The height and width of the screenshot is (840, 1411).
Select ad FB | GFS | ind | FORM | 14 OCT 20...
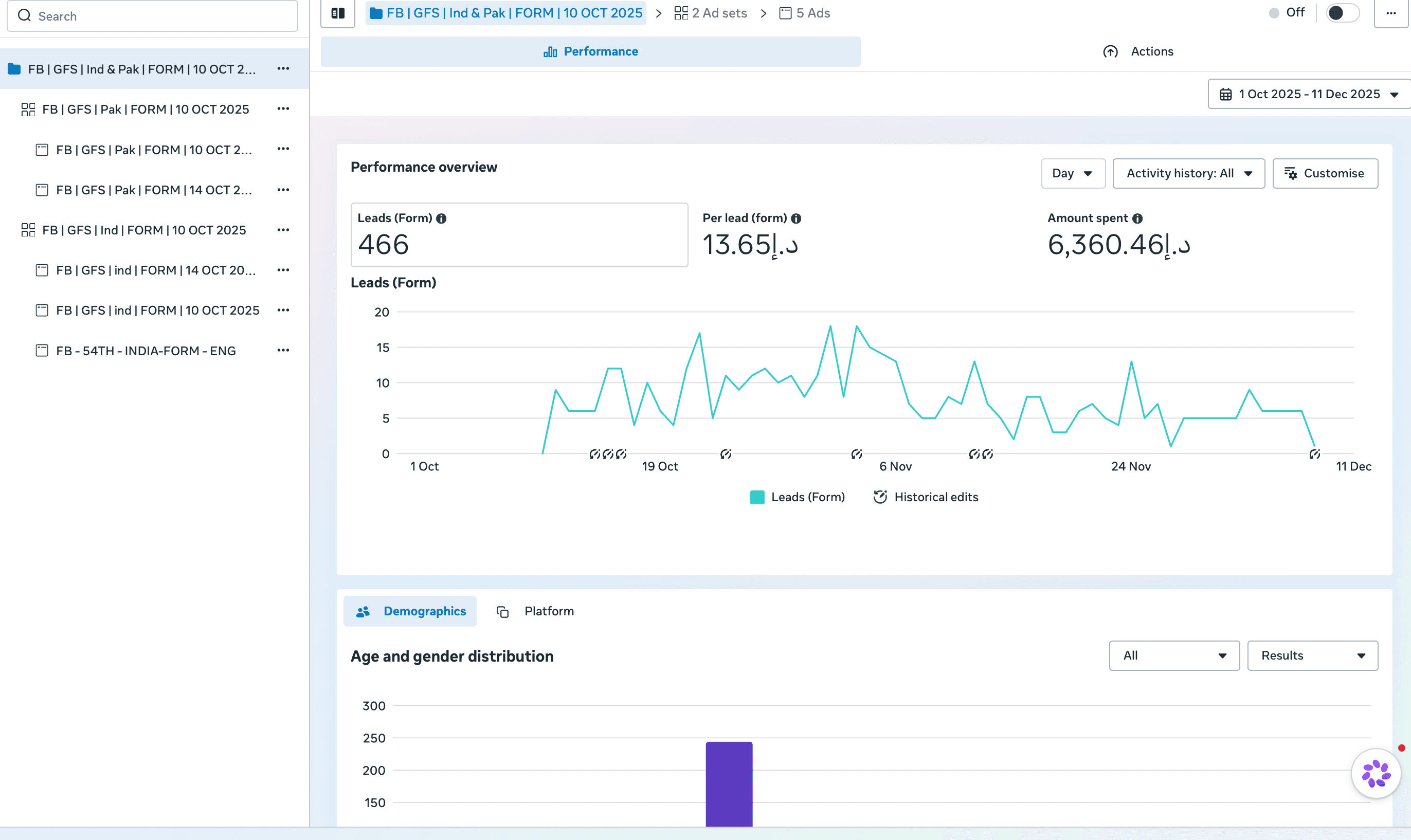tap(156, 270)
